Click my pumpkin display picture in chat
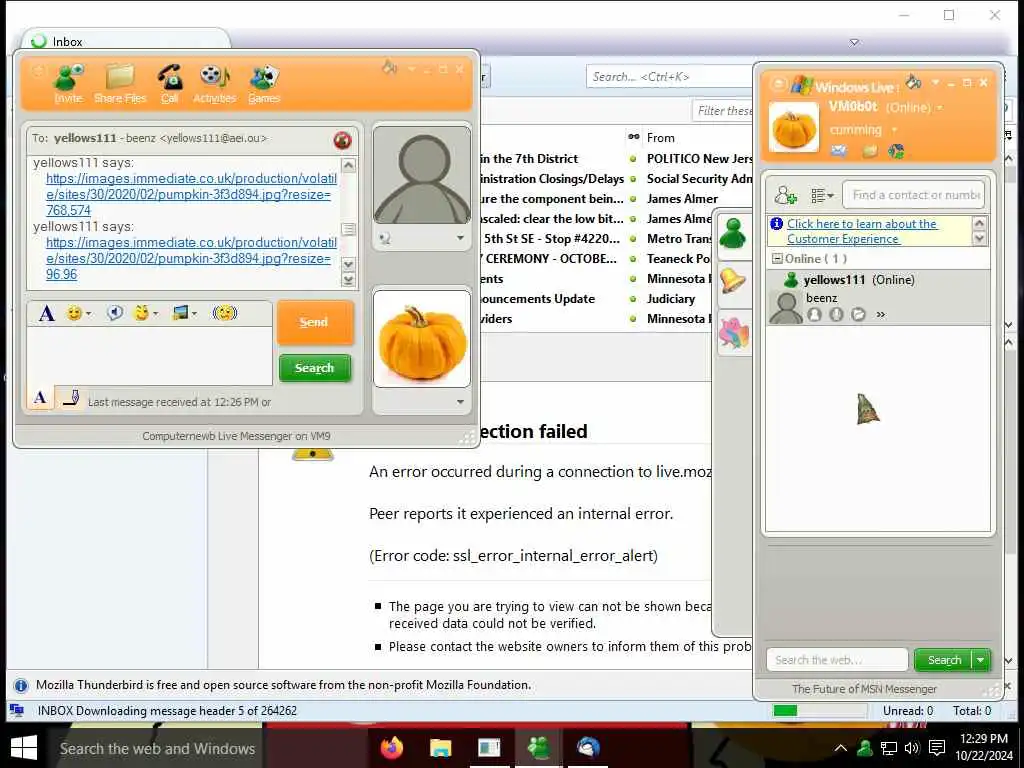Image resolution: width=1024 pixels, height=768 pixels. [422, 339]
